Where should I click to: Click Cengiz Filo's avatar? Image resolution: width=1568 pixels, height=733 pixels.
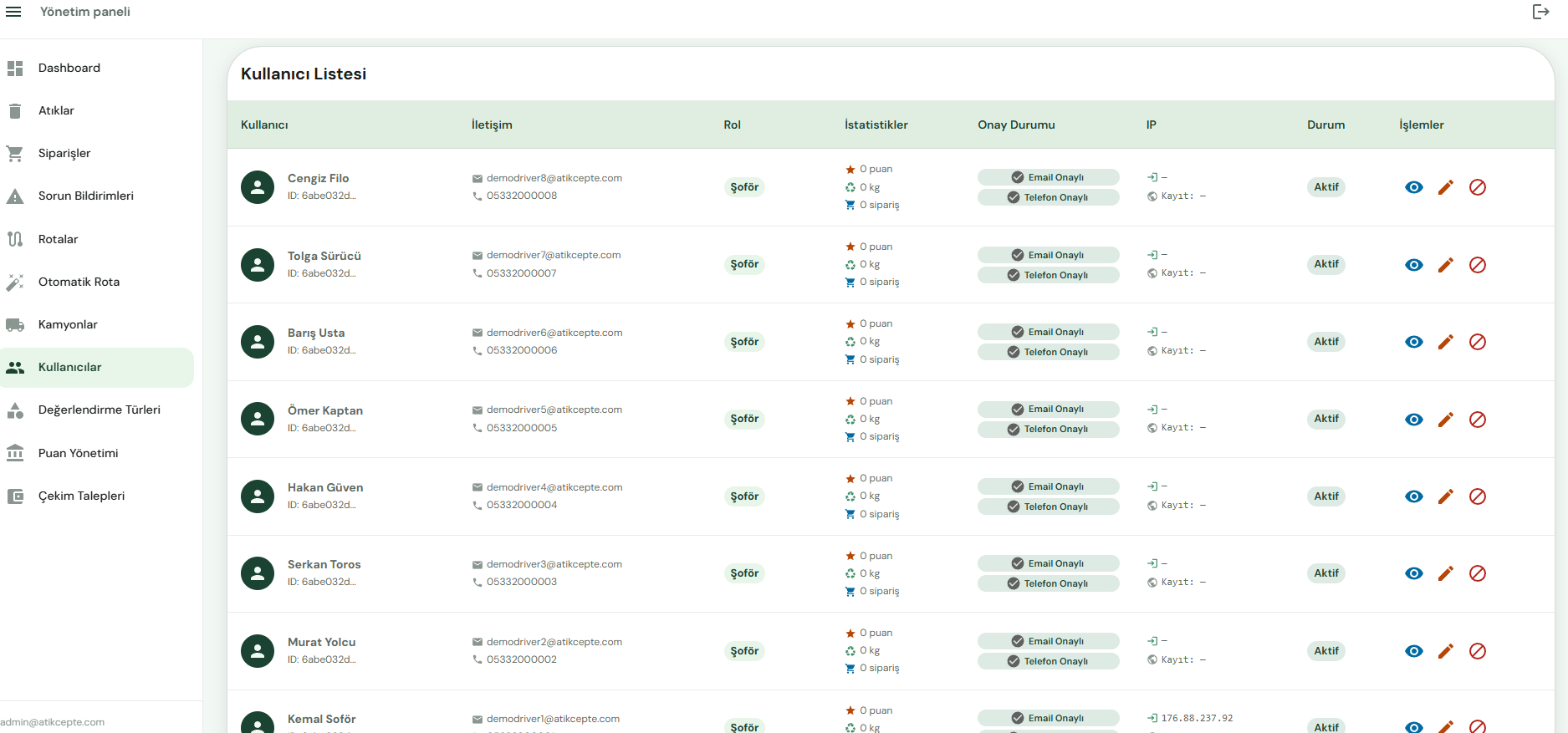point(258,187)
